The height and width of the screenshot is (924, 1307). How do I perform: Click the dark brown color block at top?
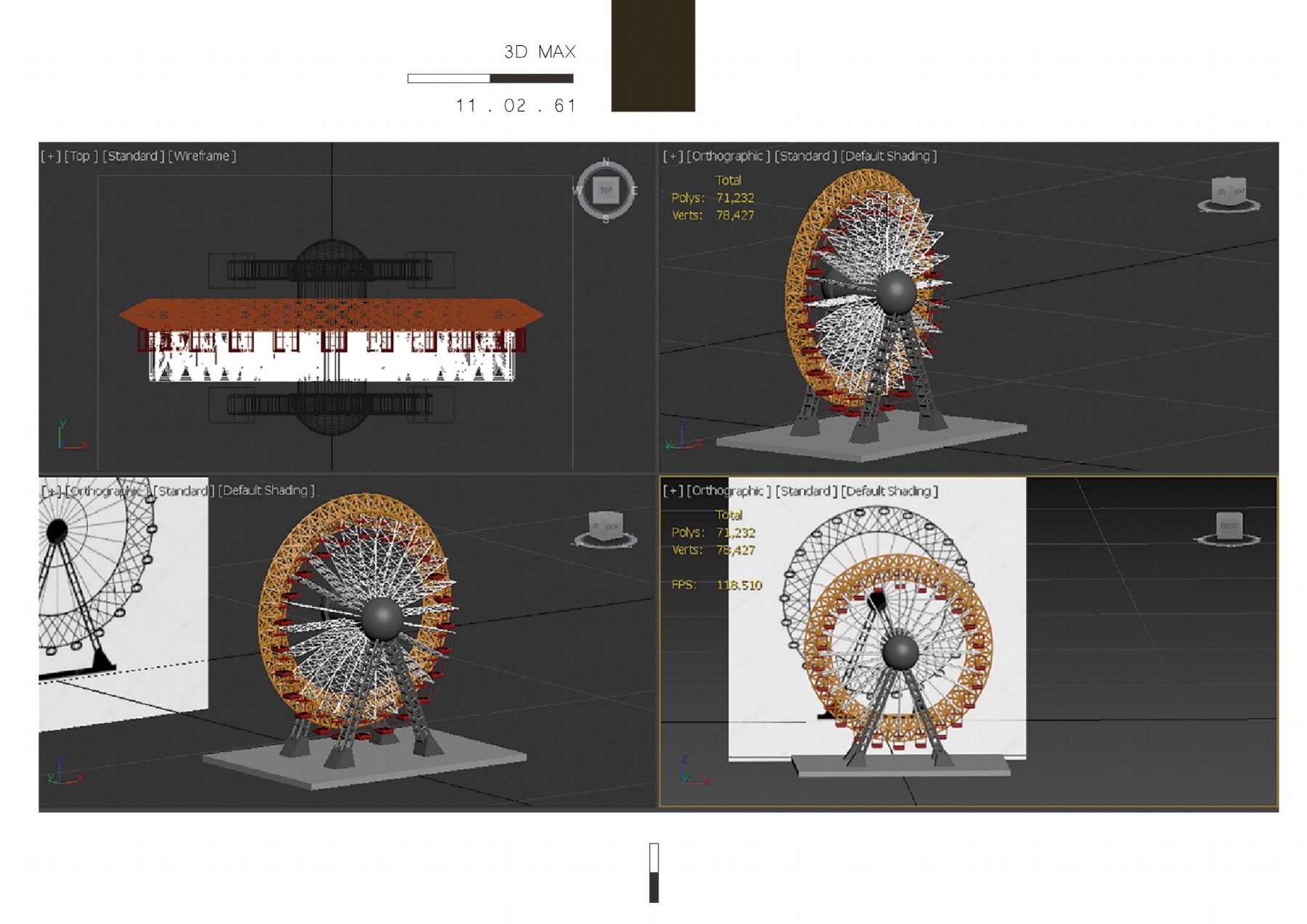tap(653, 55)
